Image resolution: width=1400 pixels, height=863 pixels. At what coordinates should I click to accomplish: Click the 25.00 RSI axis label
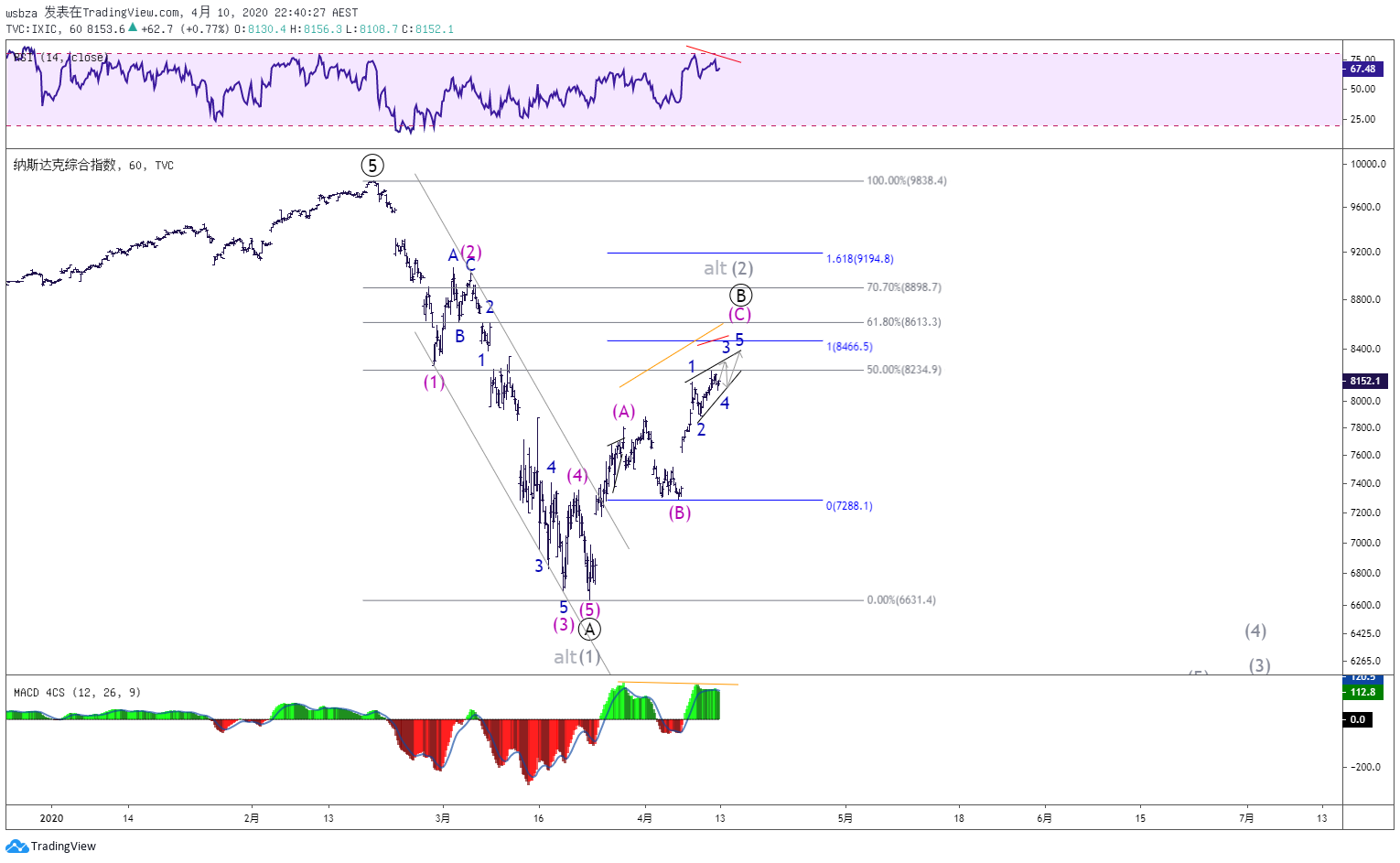point(1363,119)
